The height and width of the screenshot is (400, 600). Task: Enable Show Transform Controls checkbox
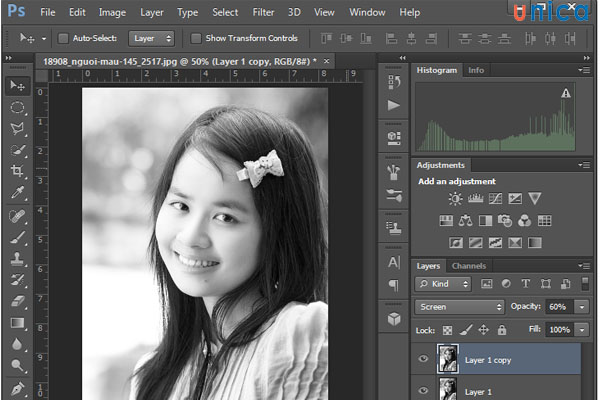(196, 38)
